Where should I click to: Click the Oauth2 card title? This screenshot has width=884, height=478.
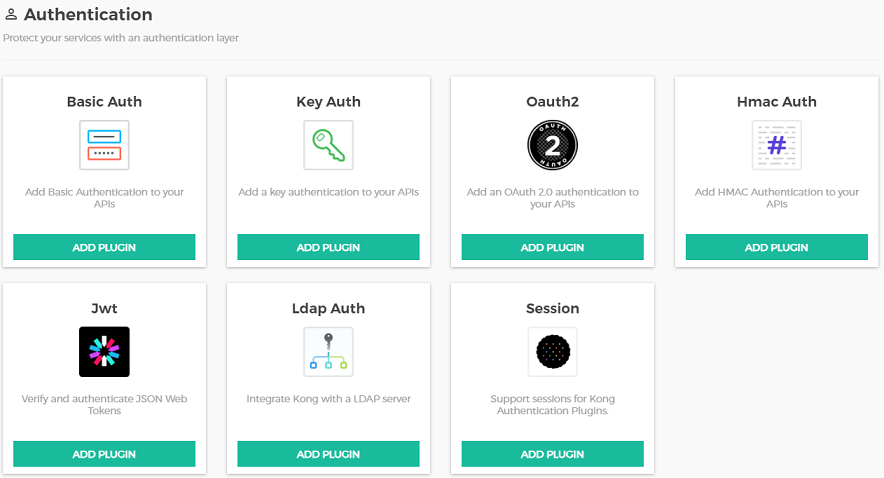(552, 102)
